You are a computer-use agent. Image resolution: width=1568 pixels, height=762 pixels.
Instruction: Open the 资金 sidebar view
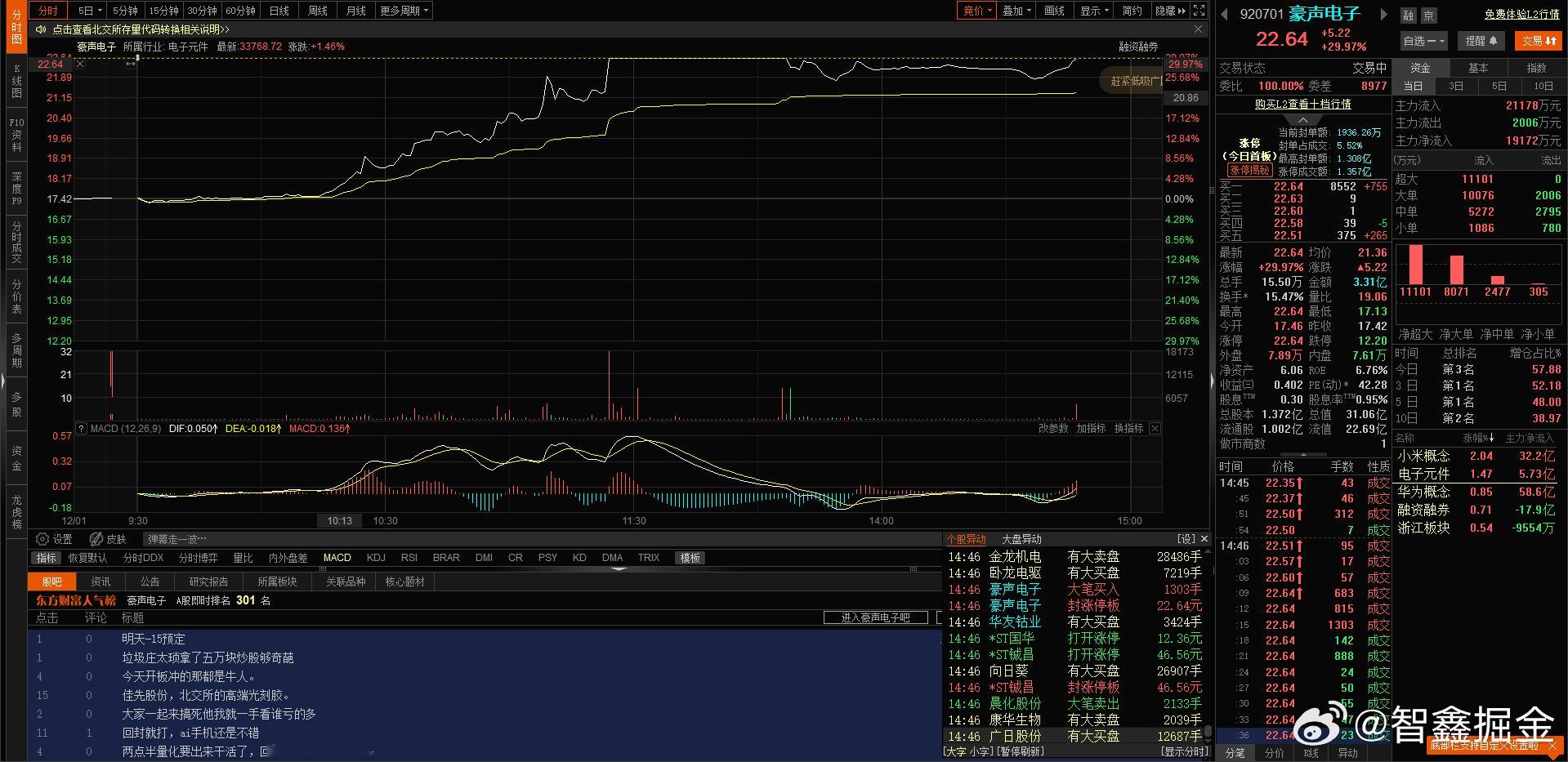pos(16,458)
